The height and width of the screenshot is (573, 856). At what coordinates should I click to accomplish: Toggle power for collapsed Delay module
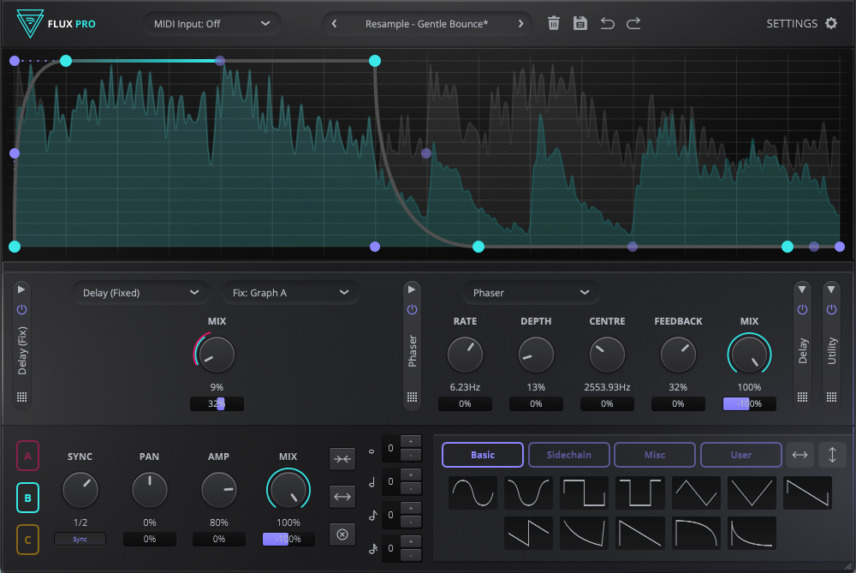point(802,309)
